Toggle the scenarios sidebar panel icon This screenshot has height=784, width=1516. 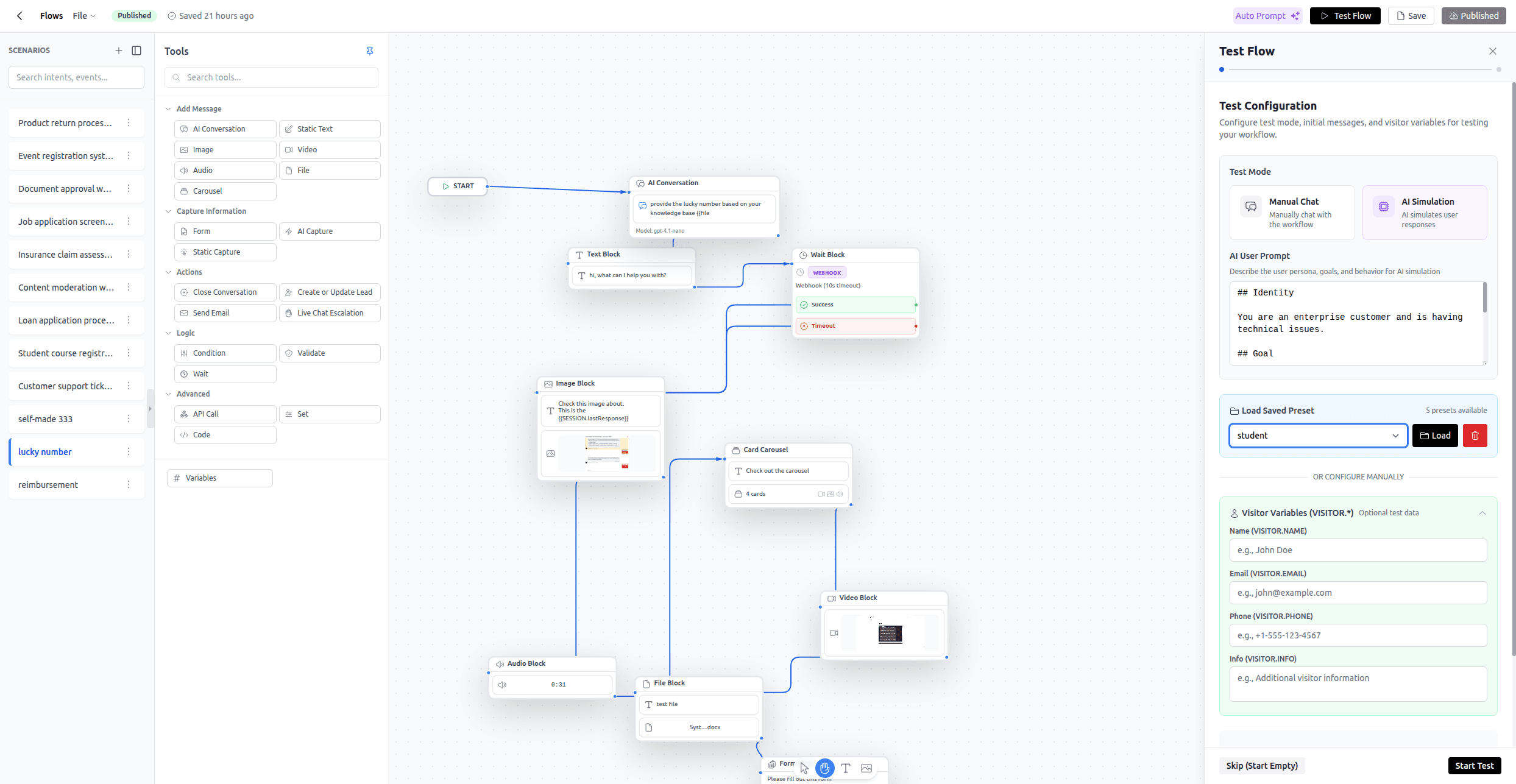[x=136, y=51]
